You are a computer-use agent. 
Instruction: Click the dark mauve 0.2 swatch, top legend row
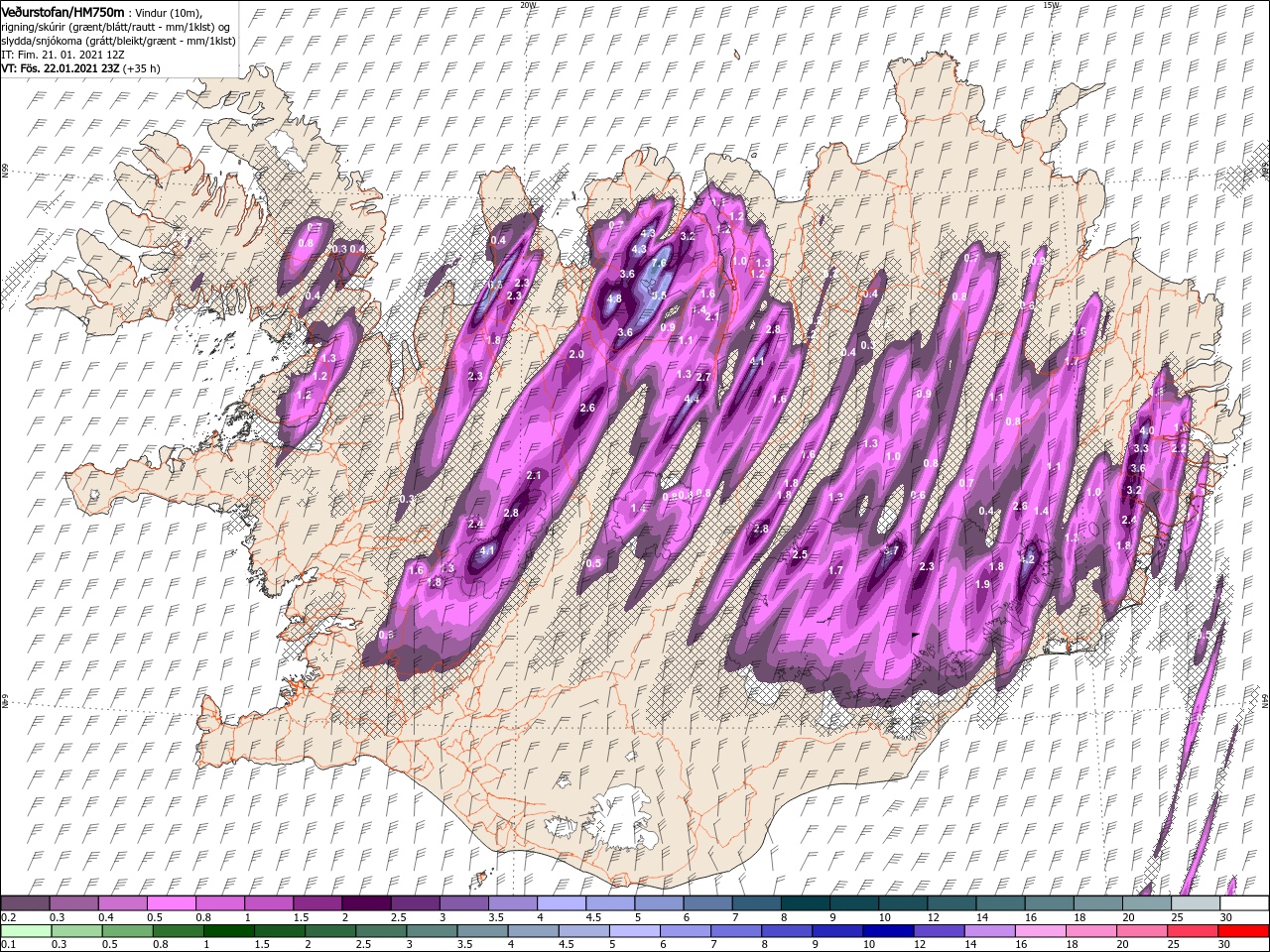pos(25,903)
